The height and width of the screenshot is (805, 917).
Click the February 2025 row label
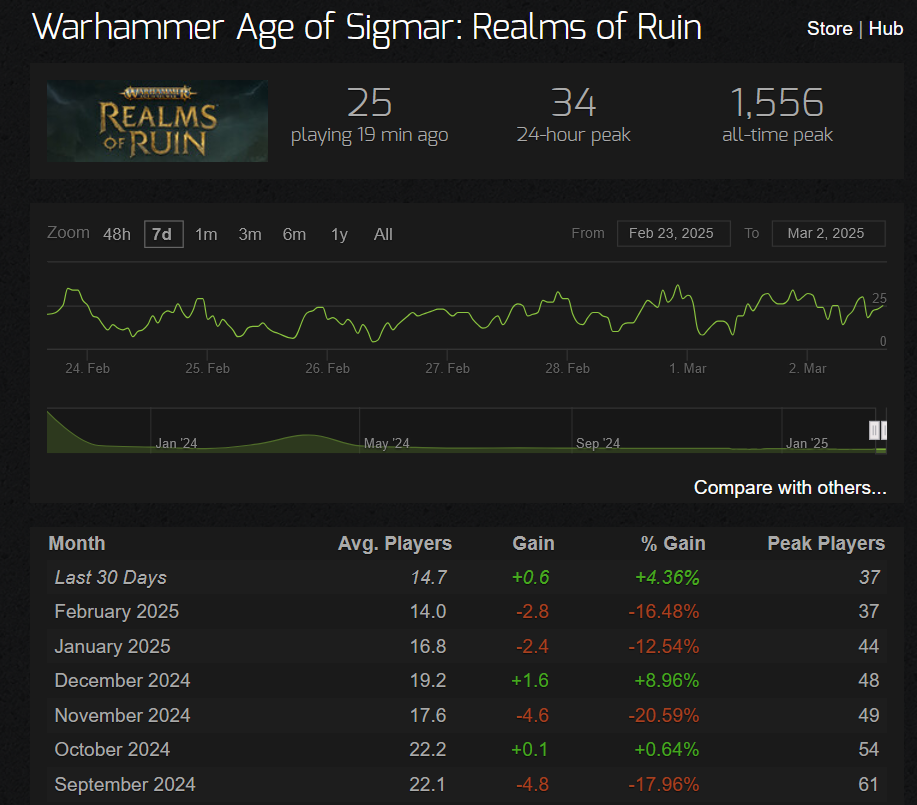coord(116,611)
